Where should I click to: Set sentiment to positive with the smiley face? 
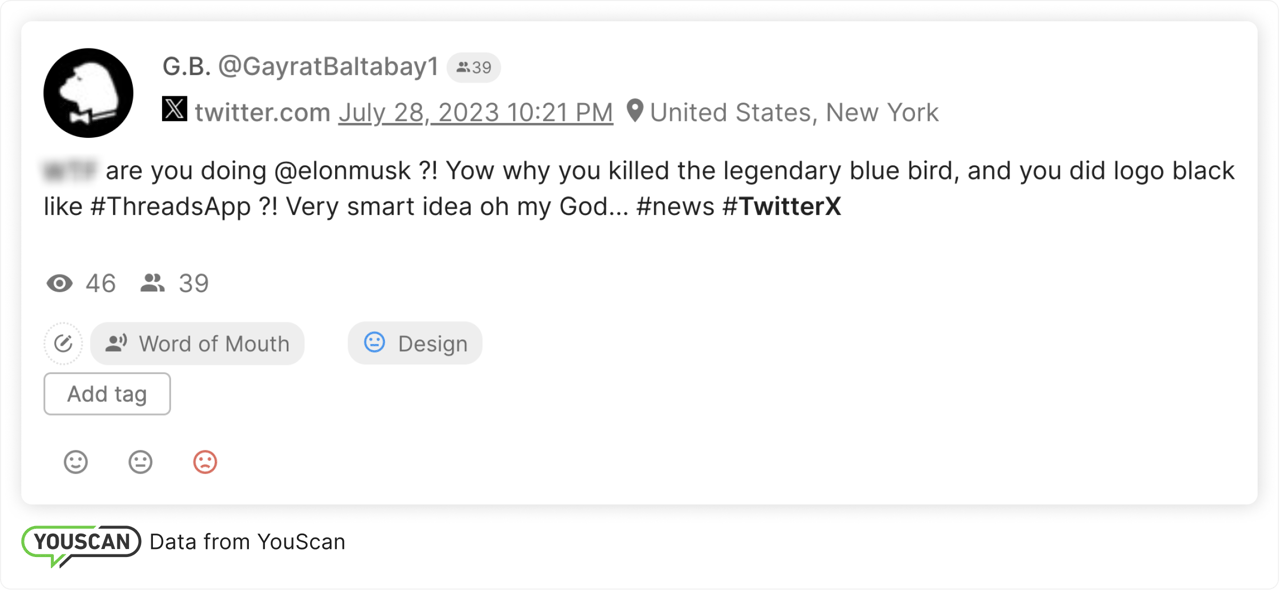(76, 462)
